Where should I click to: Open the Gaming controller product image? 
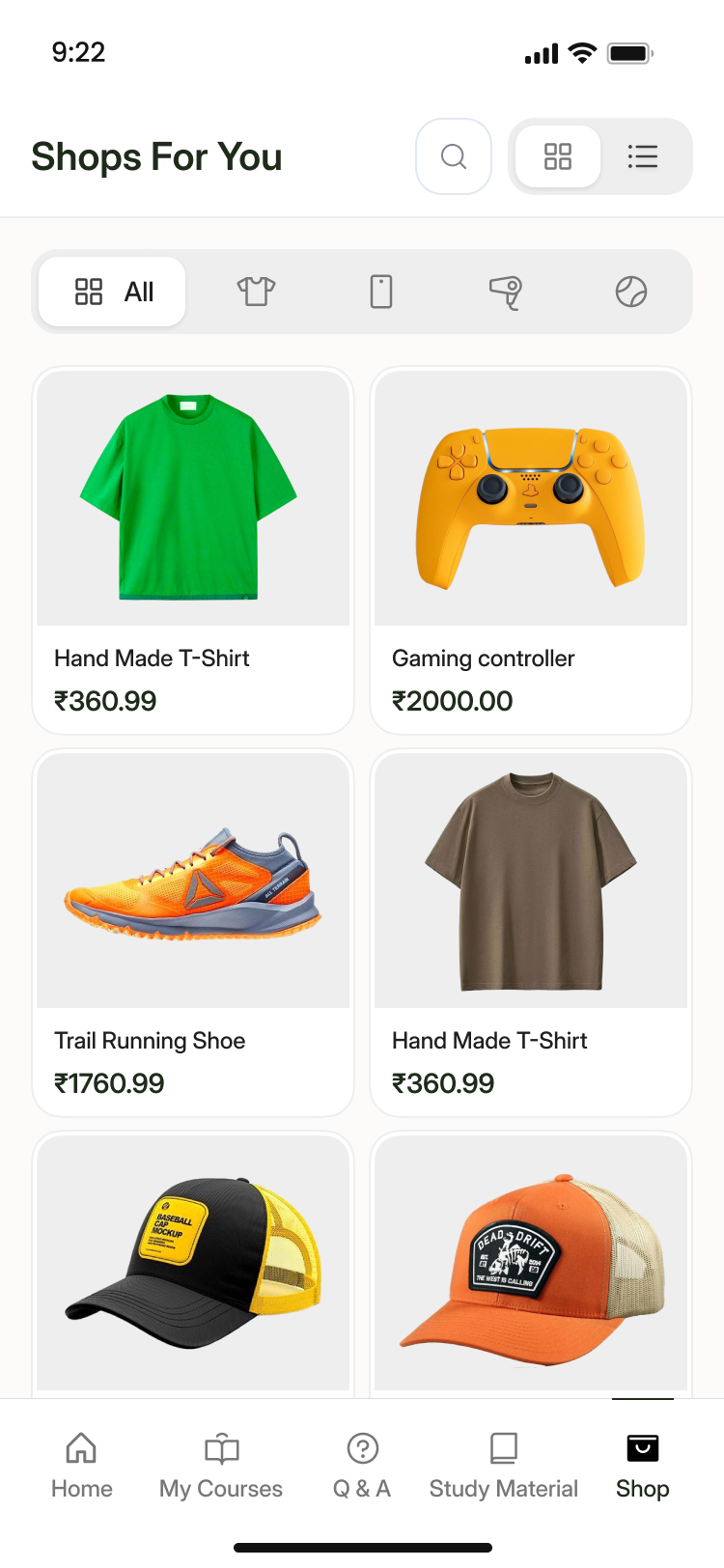(x=531, y=498)
